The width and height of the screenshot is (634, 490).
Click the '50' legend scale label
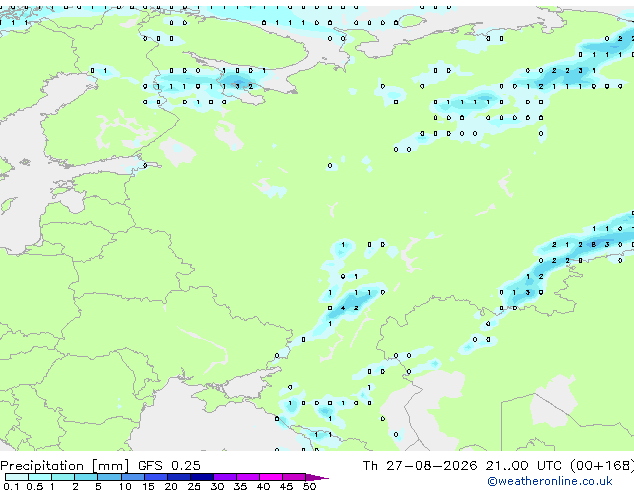click(x=309, y=486)
